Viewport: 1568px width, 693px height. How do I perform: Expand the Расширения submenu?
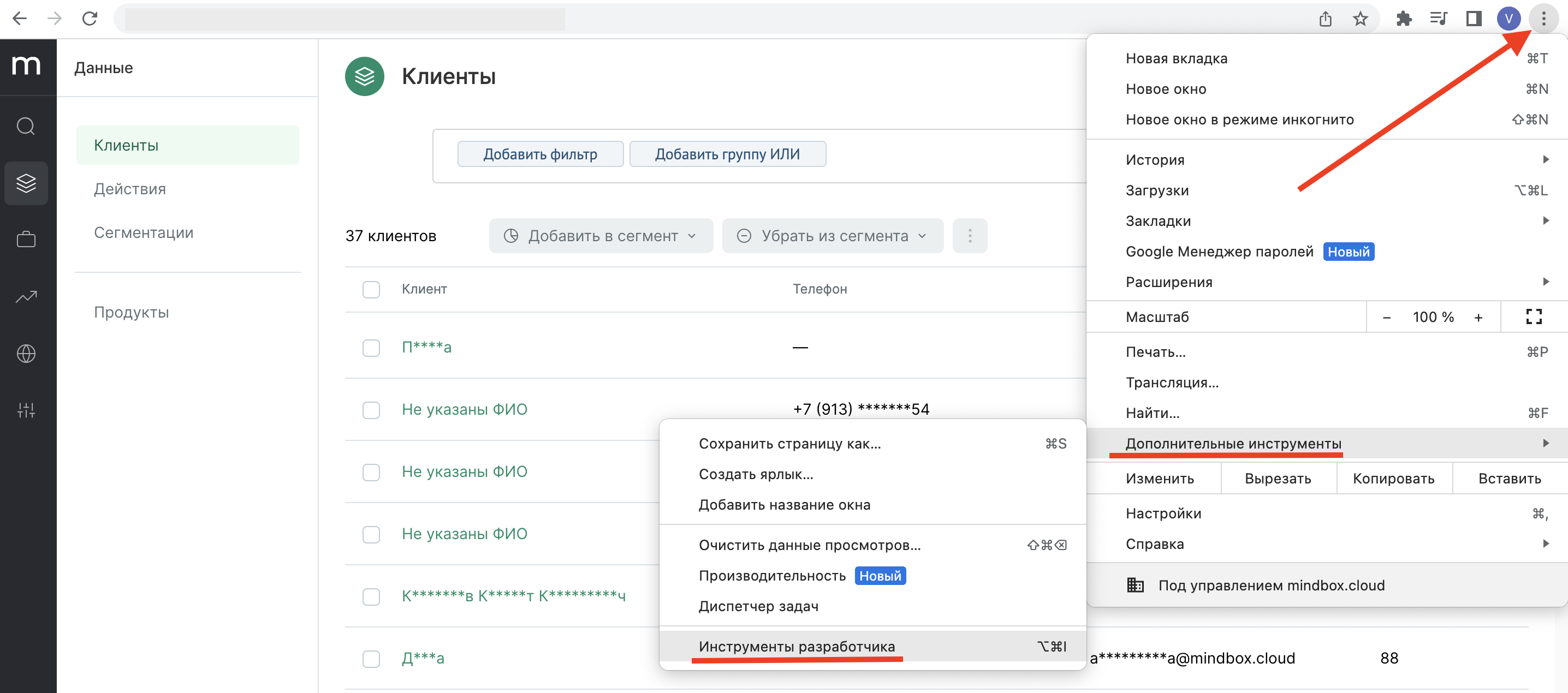pos(1327,282)
